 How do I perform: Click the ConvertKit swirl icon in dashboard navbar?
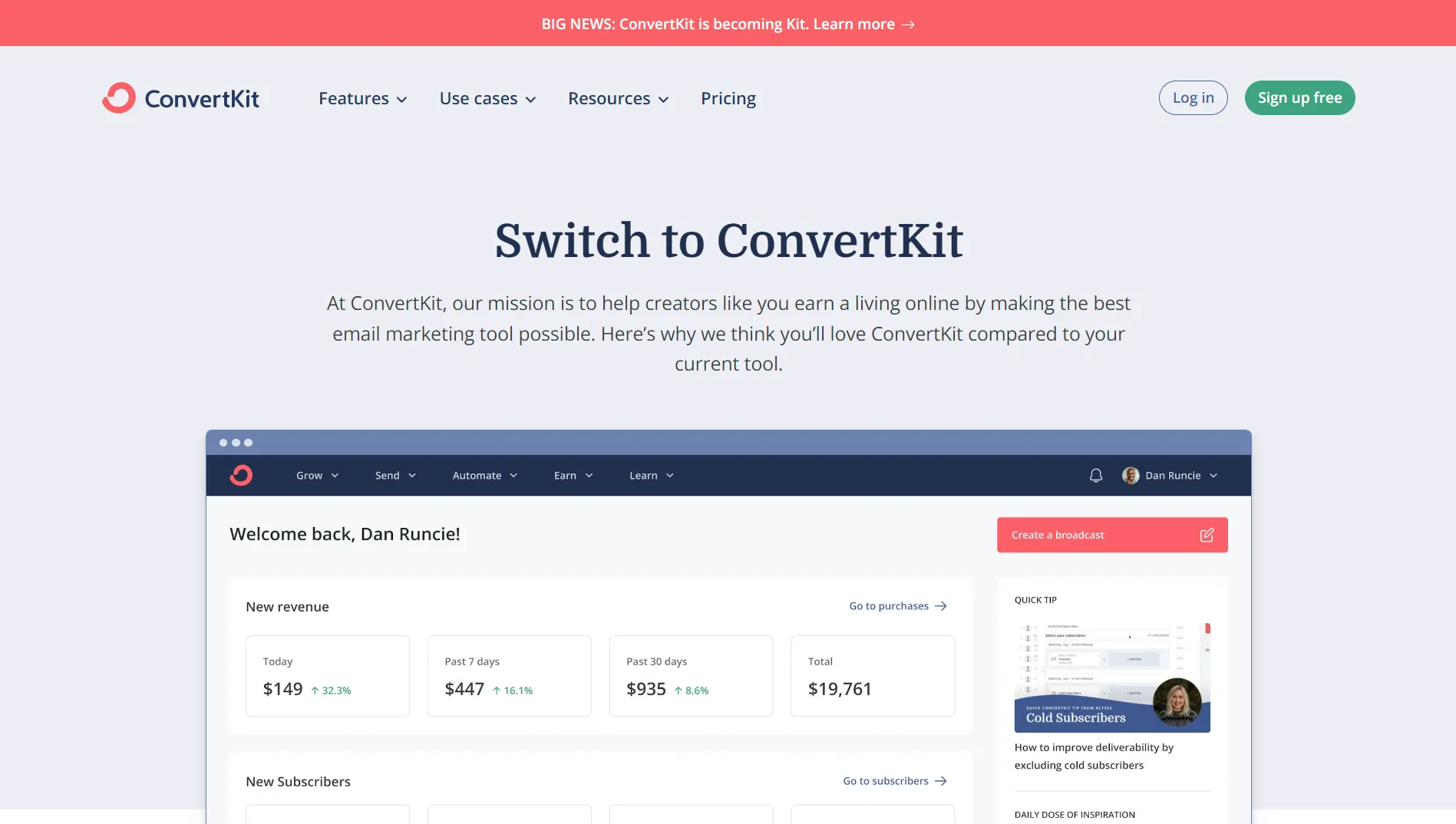point(241,476)
